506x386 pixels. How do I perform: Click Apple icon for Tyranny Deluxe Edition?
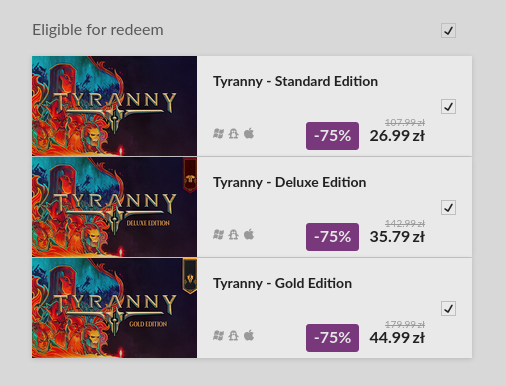click(249, 234)
